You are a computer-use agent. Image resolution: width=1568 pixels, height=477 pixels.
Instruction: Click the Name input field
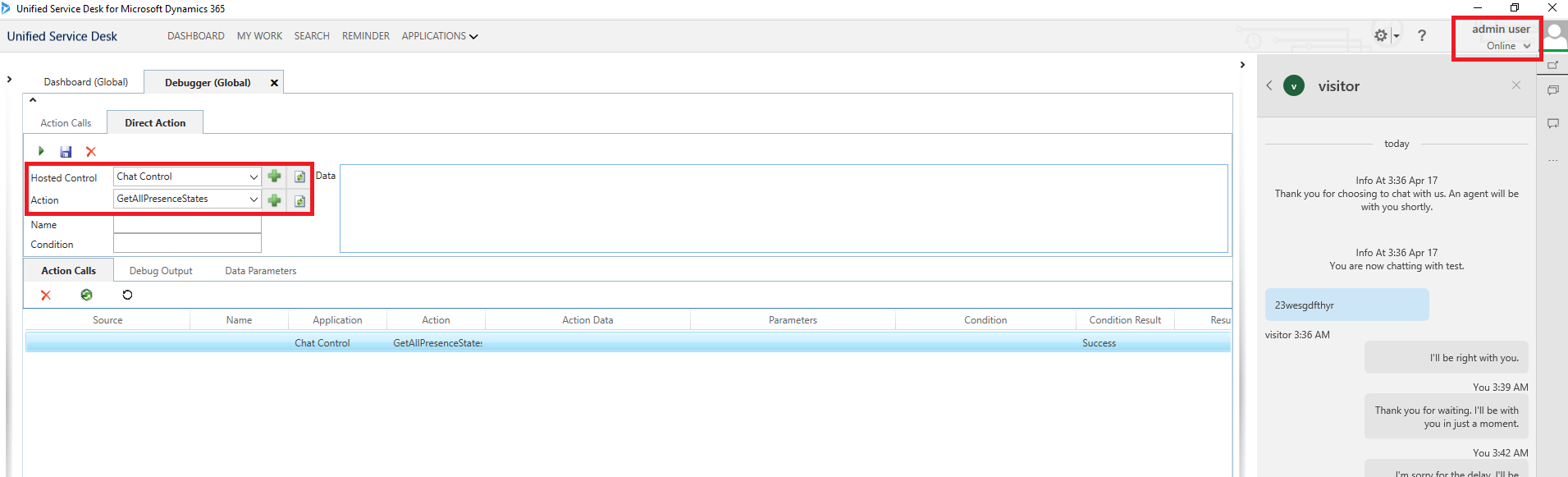(x=187, y=224)
